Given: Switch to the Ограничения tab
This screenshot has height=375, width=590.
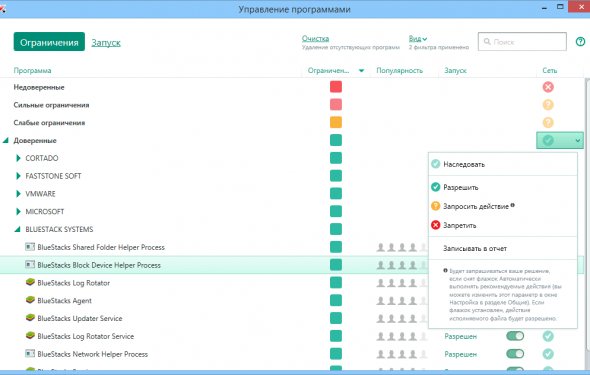Looking at the screenshot, I should point(49,42).
